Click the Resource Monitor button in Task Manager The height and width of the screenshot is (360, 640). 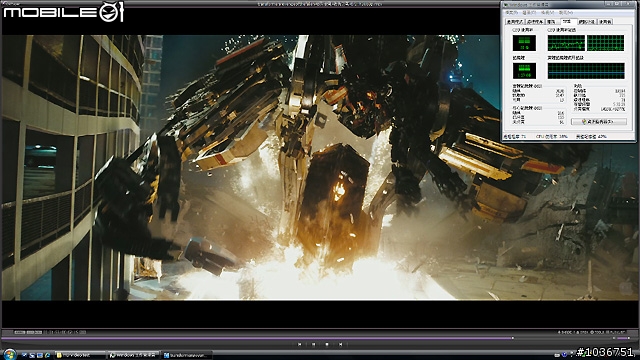[598, 122]
